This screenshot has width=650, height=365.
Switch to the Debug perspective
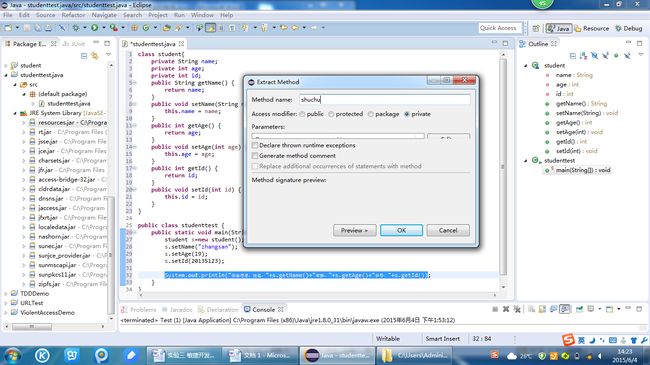[x=628, y=28]
